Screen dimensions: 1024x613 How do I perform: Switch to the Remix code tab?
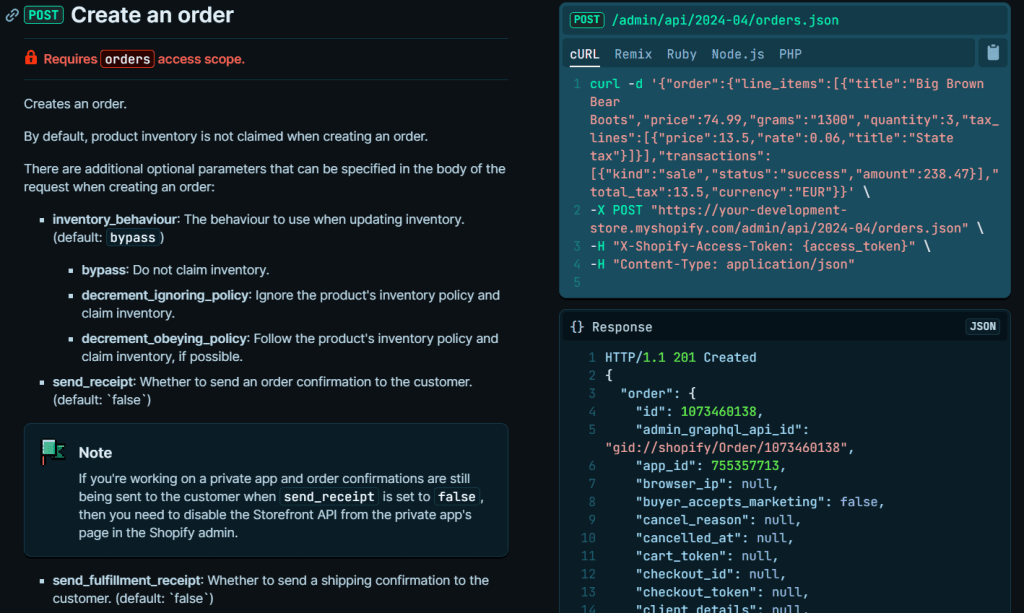633,54
